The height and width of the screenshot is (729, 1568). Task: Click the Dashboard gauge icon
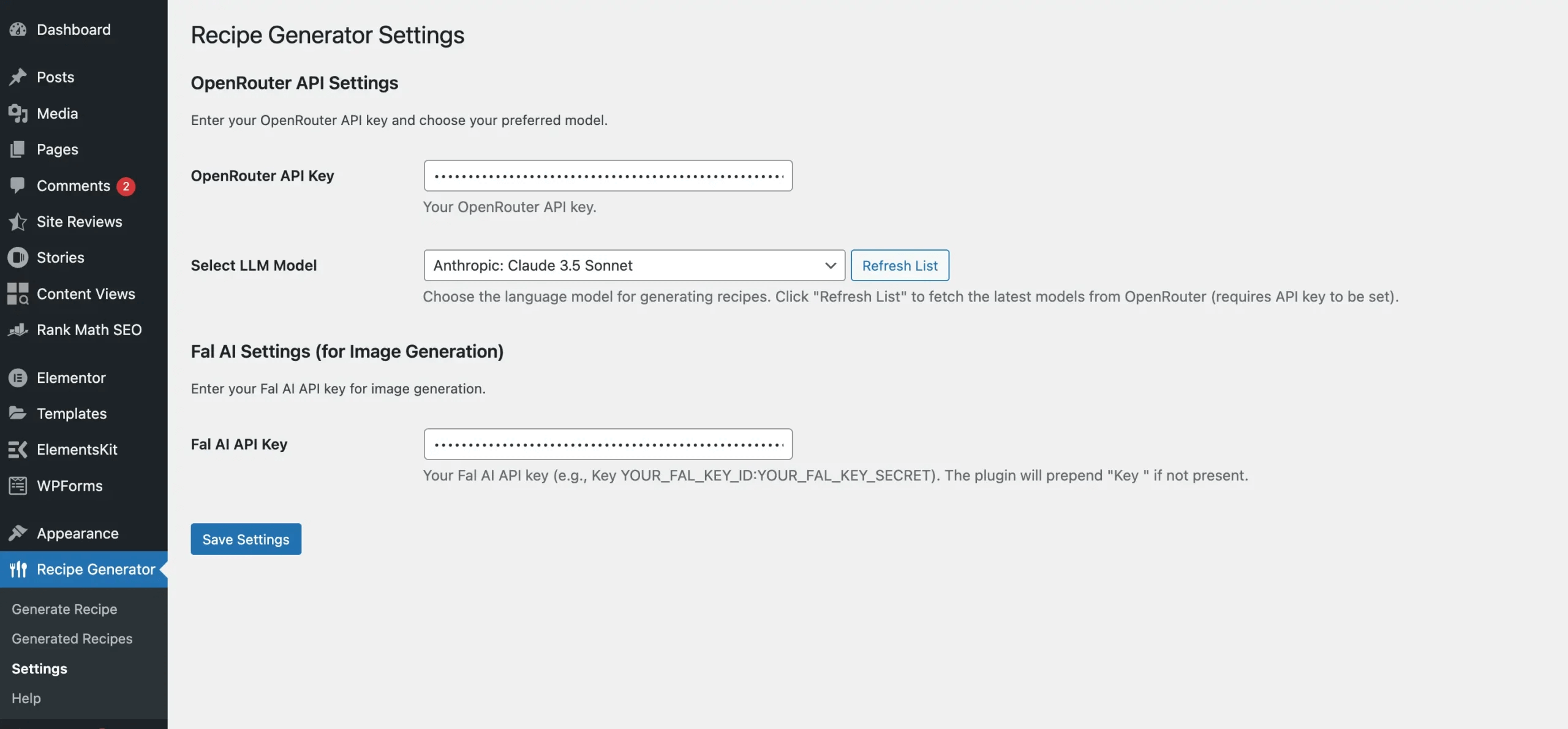(x=18, y=29)
